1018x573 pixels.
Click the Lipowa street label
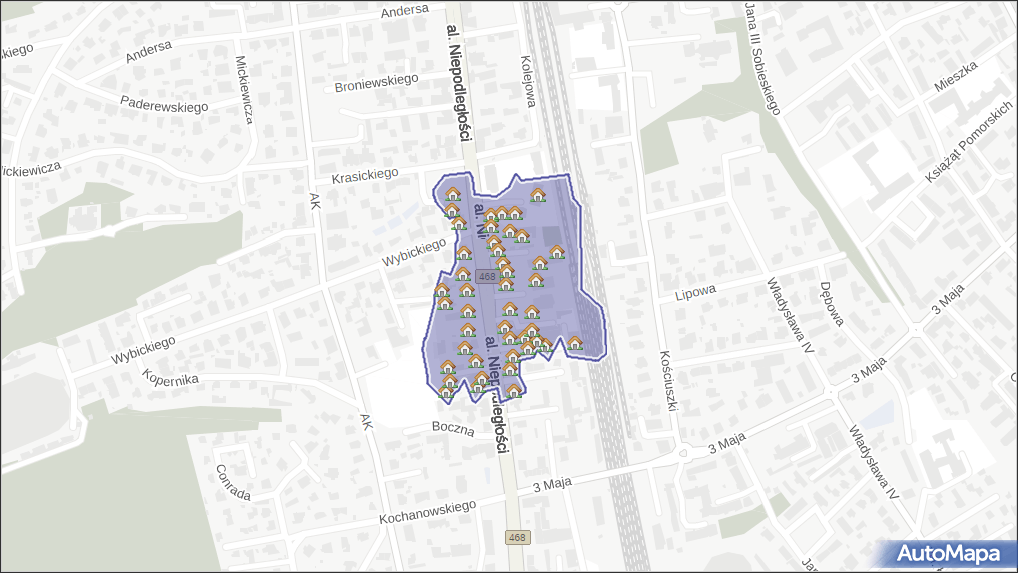coord(695,293)
